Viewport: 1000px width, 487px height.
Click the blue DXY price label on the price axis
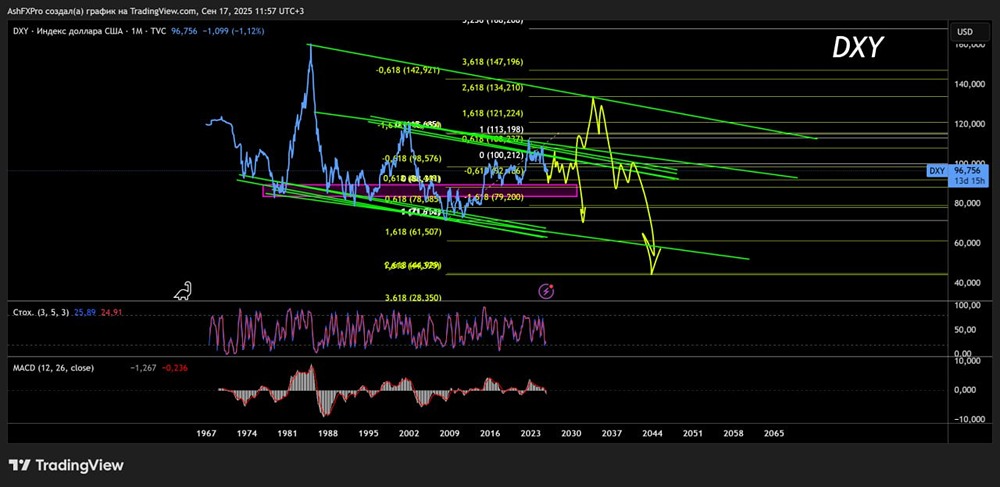pyautogui.click(x=936, y=170)
